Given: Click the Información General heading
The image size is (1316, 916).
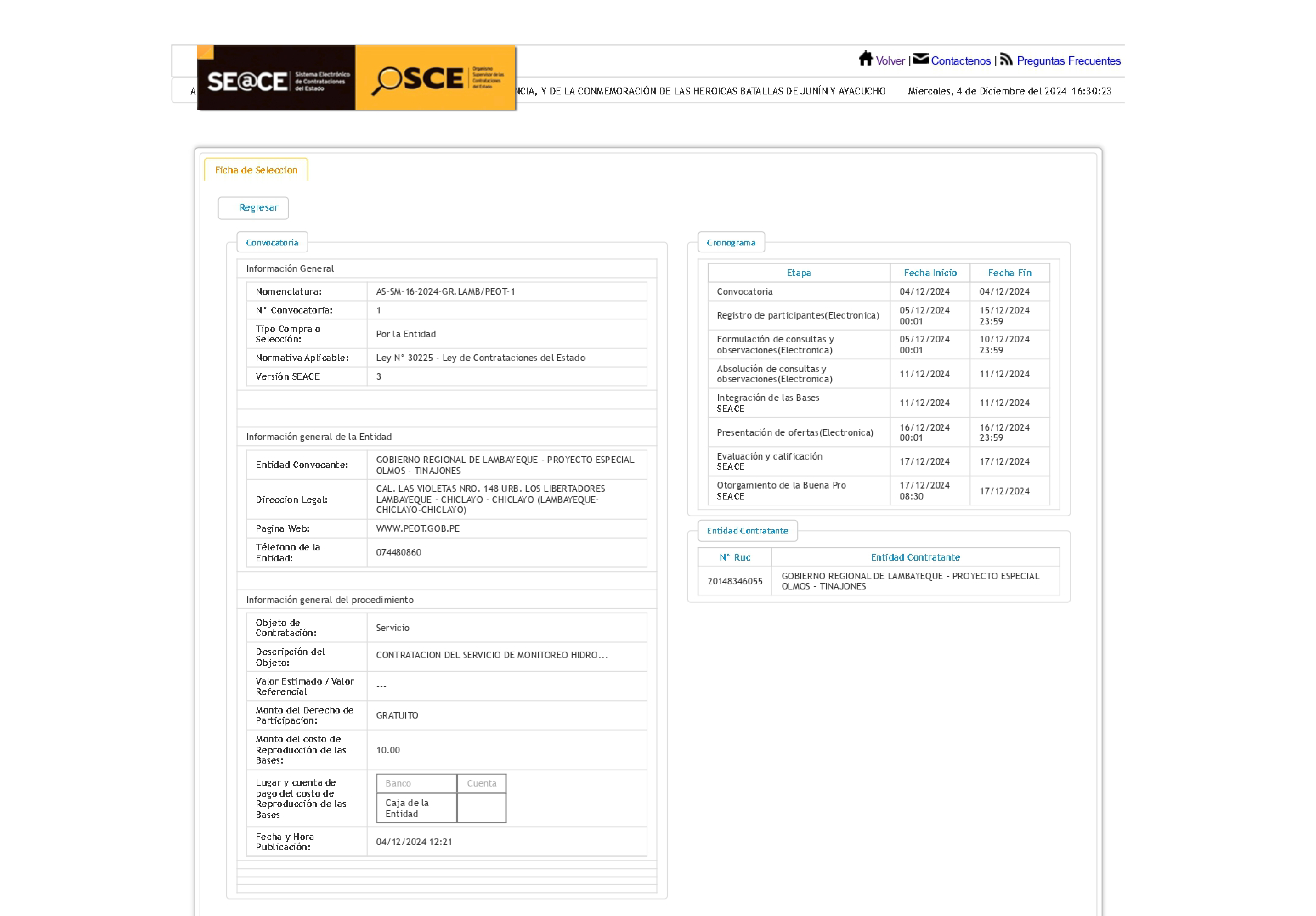Looking at the screenshot, I should (x=290, y=269).
